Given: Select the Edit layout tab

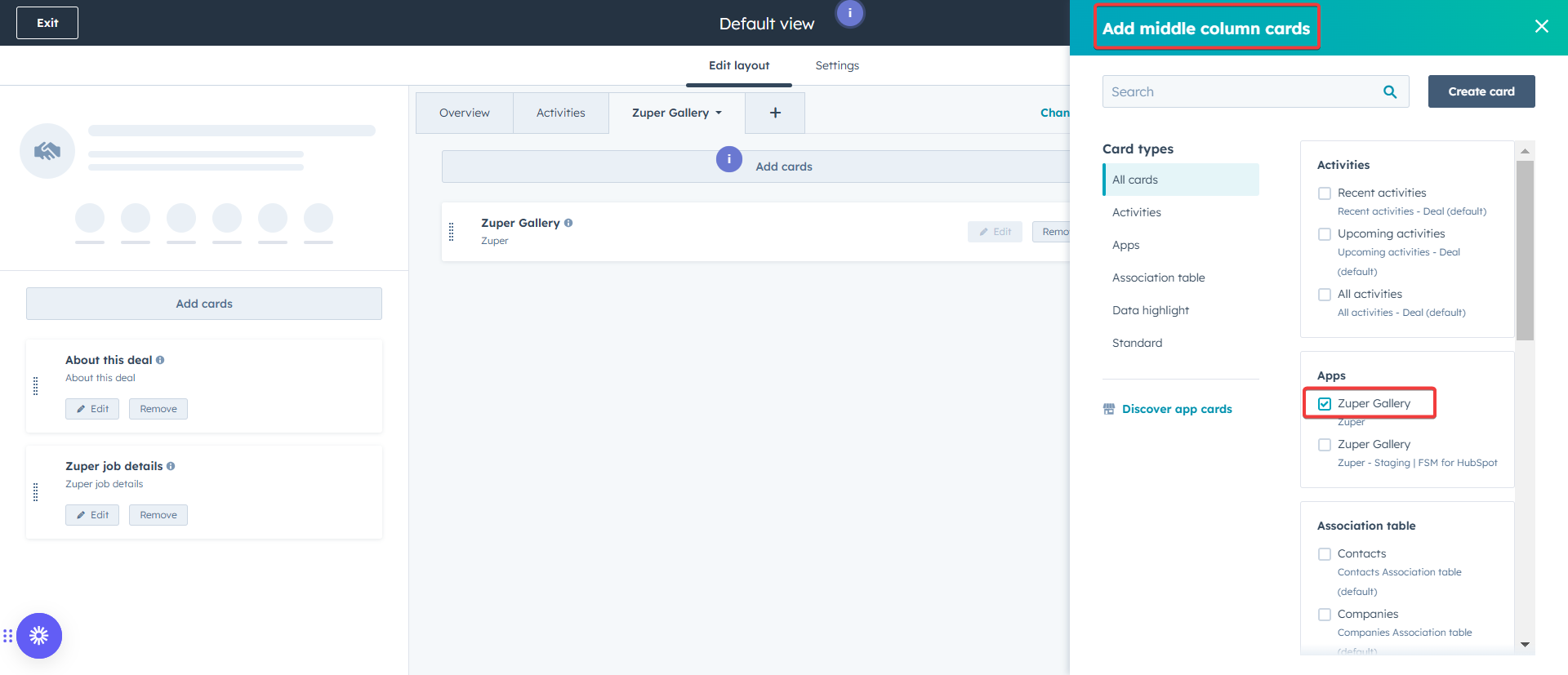Looking at the screenshot, I should pyautogui.click(x=739, y=65).
